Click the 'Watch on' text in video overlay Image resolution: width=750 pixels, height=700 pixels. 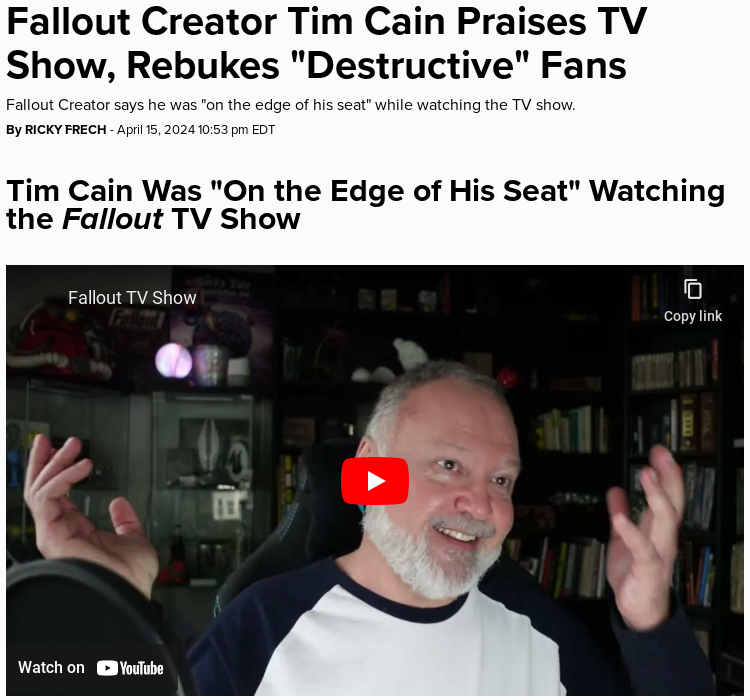[x=51, y=667]
